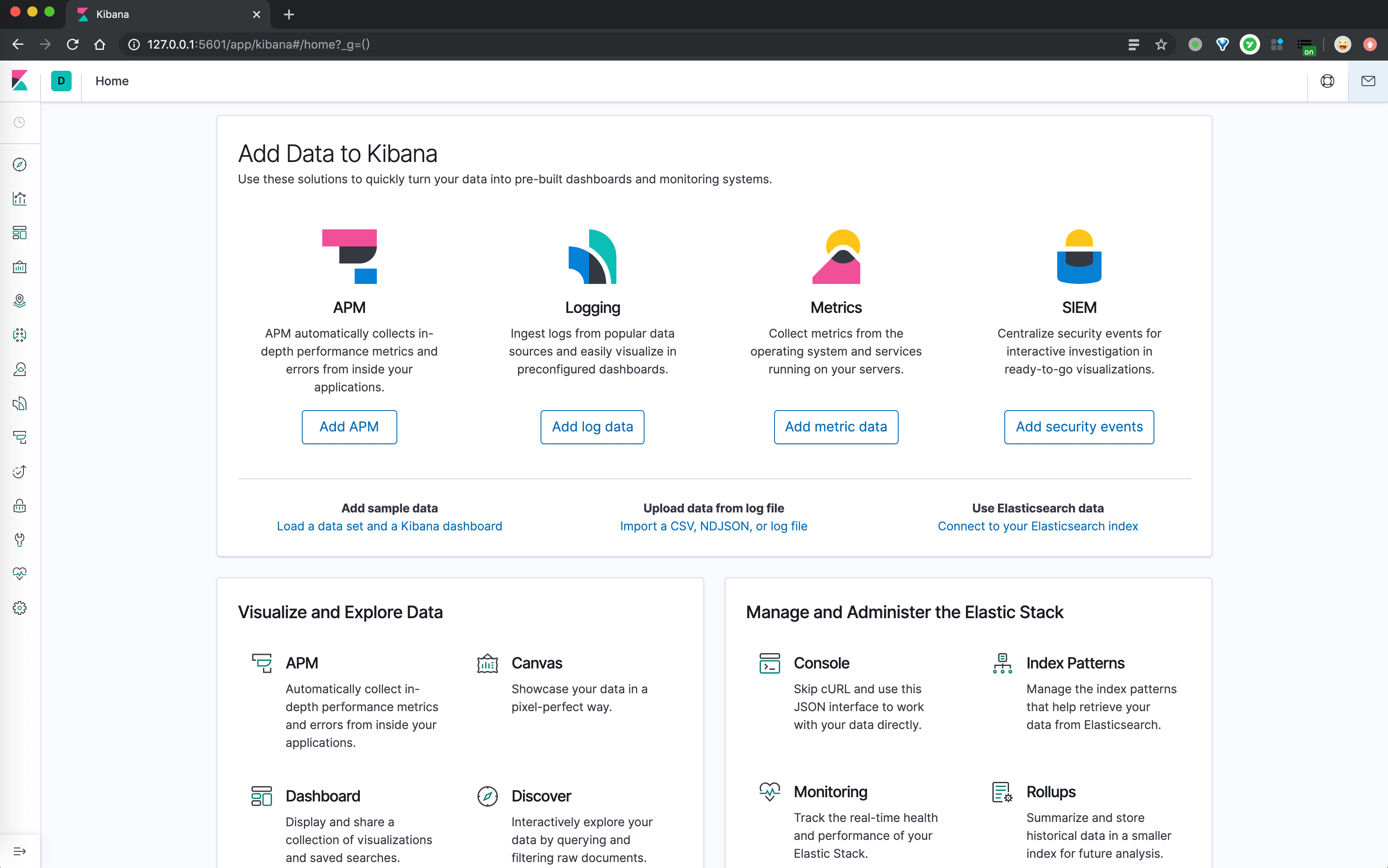
Task: Open APM from the sidebar icon
Action: tap(20, 437)
